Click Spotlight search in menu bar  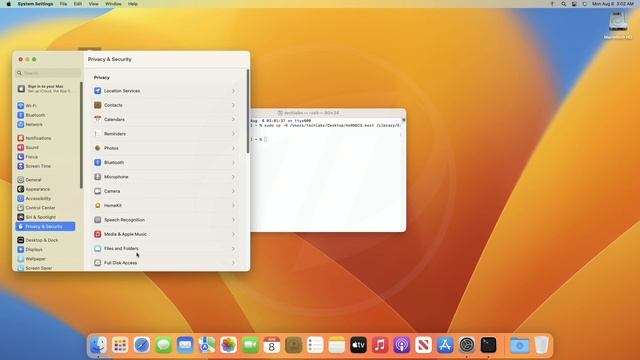[x=563, y=4]
